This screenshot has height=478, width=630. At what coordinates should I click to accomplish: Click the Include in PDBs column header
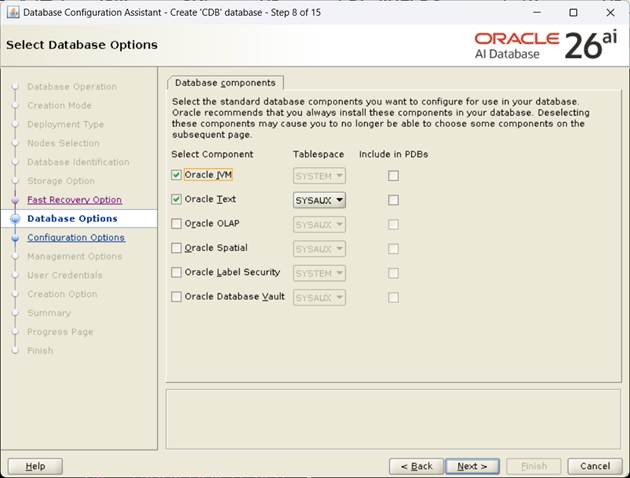[394, 154]
